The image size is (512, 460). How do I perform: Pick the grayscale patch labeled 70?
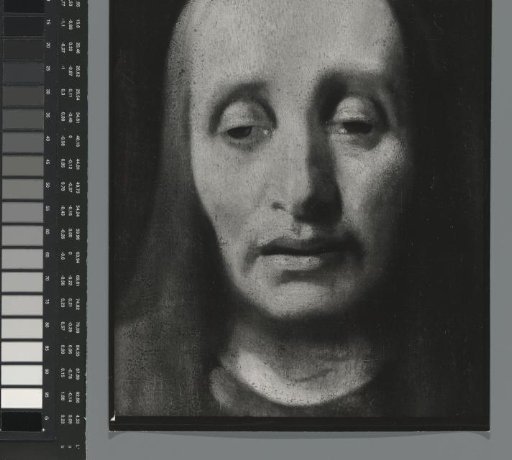[23, 282]
